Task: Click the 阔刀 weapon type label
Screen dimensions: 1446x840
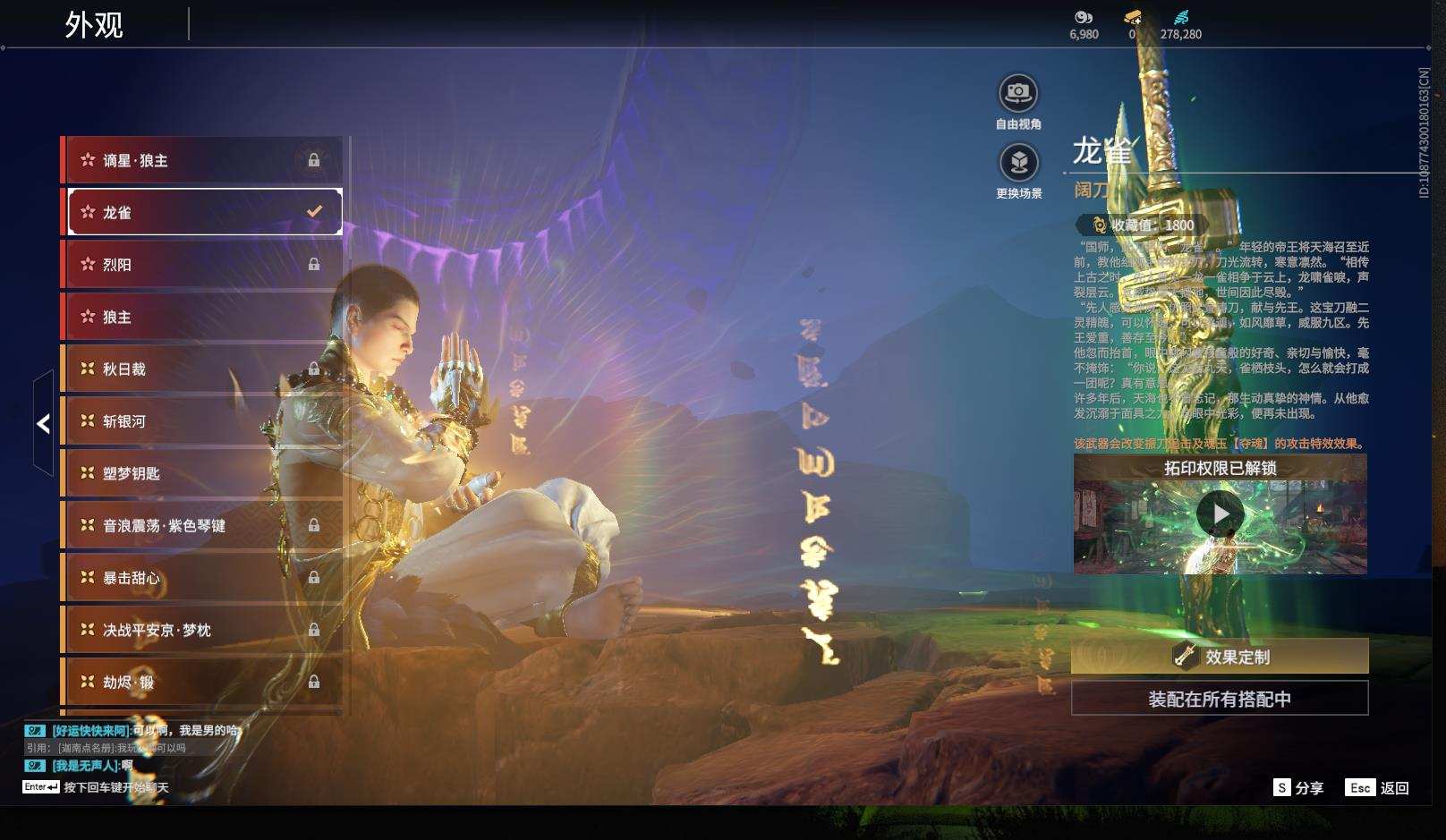Action: pyautogui.click(x=1092, y=190)
